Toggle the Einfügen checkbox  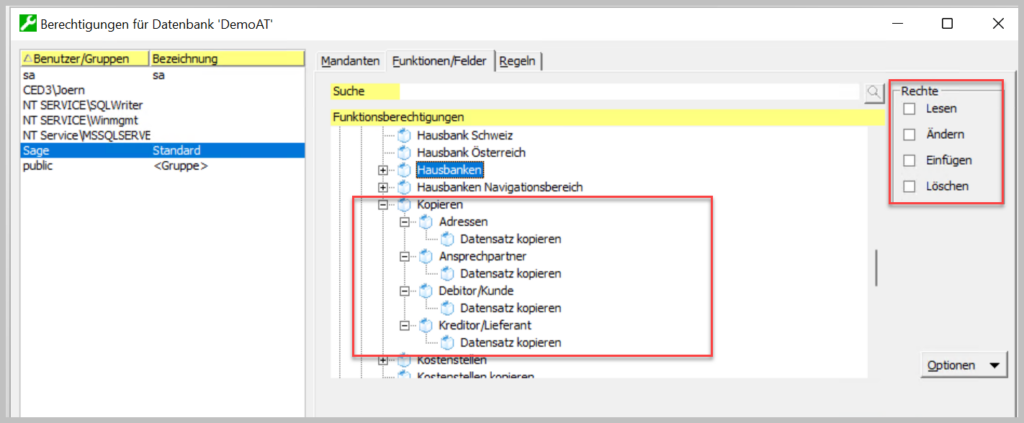tap(909, 160)
